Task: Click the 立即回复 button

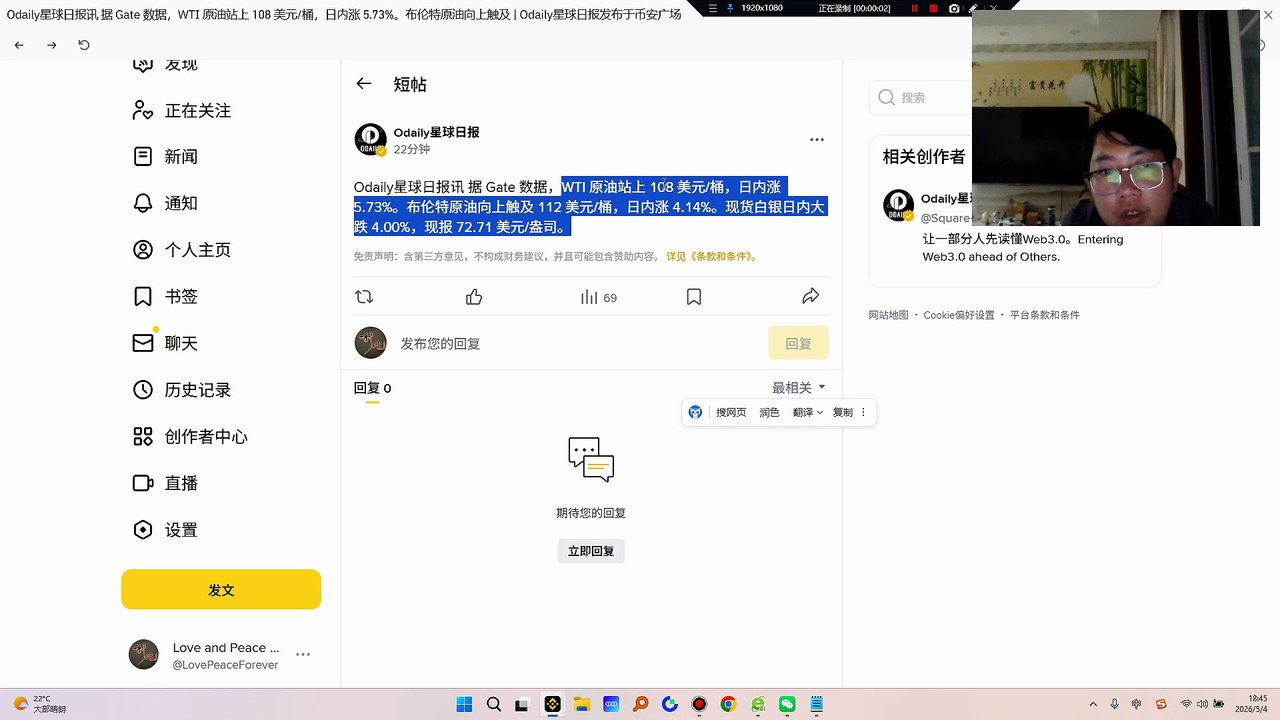Action: (x=591, y=551)
